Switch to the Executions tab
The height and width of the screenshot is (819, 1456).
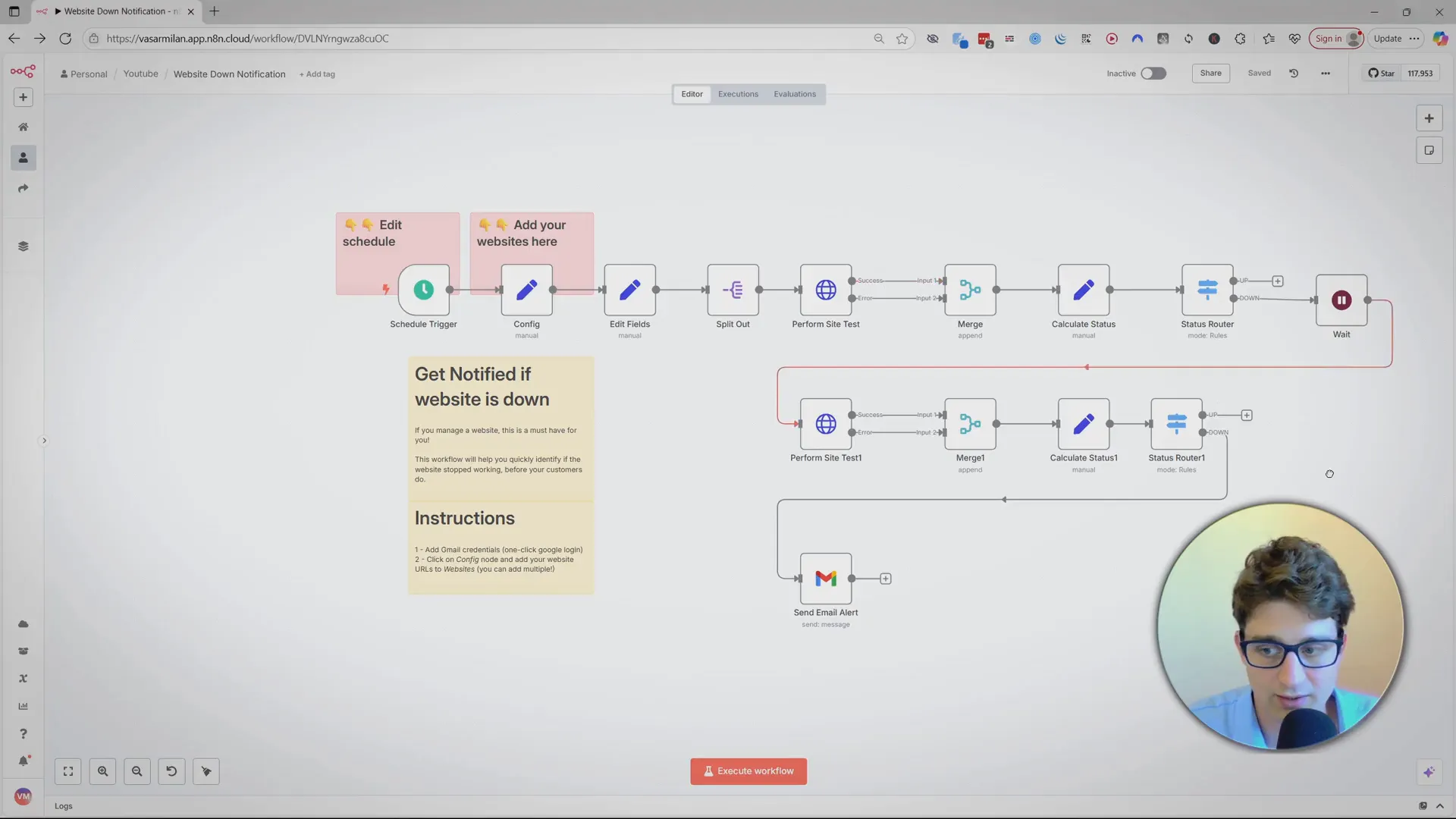[738, 94]
